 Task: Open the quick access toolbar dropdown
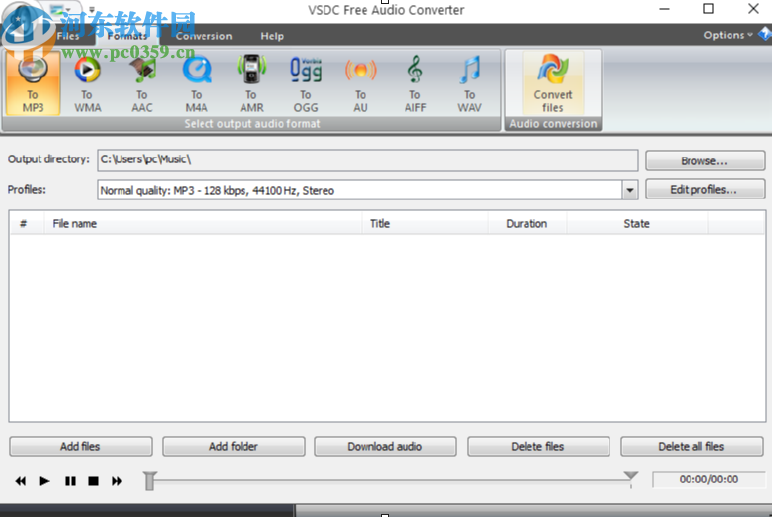(92, 9)
